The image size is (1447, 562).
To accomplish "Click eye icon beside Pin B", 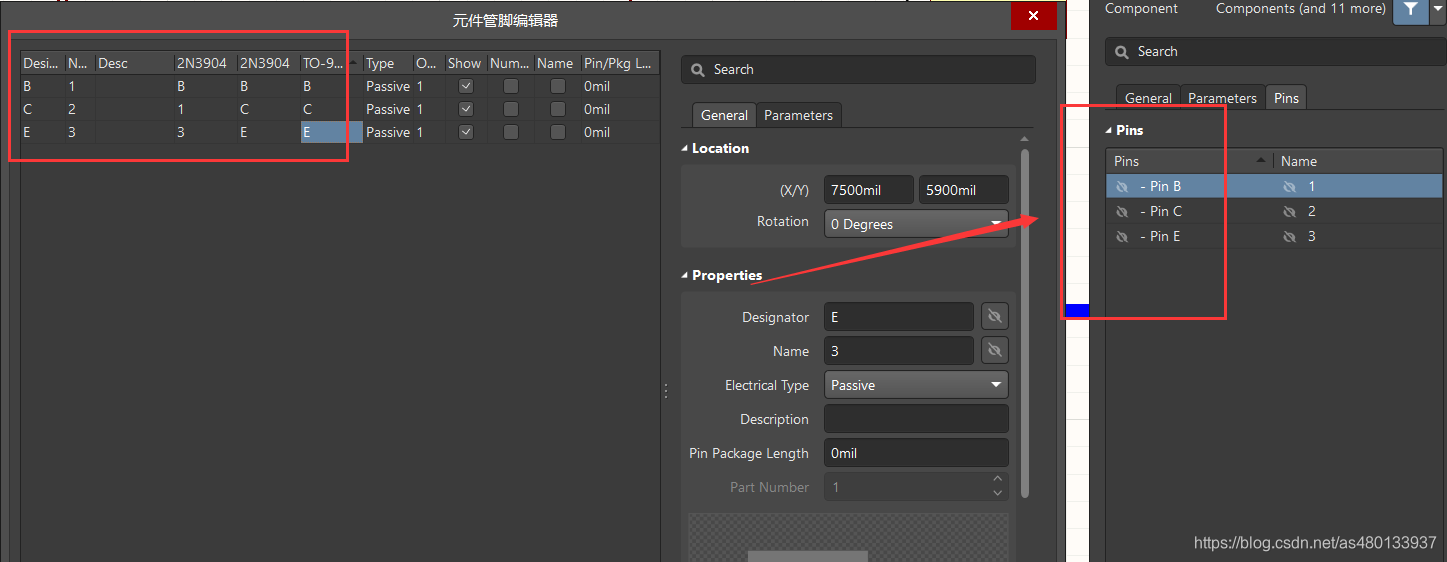I will coord(1122,187).
